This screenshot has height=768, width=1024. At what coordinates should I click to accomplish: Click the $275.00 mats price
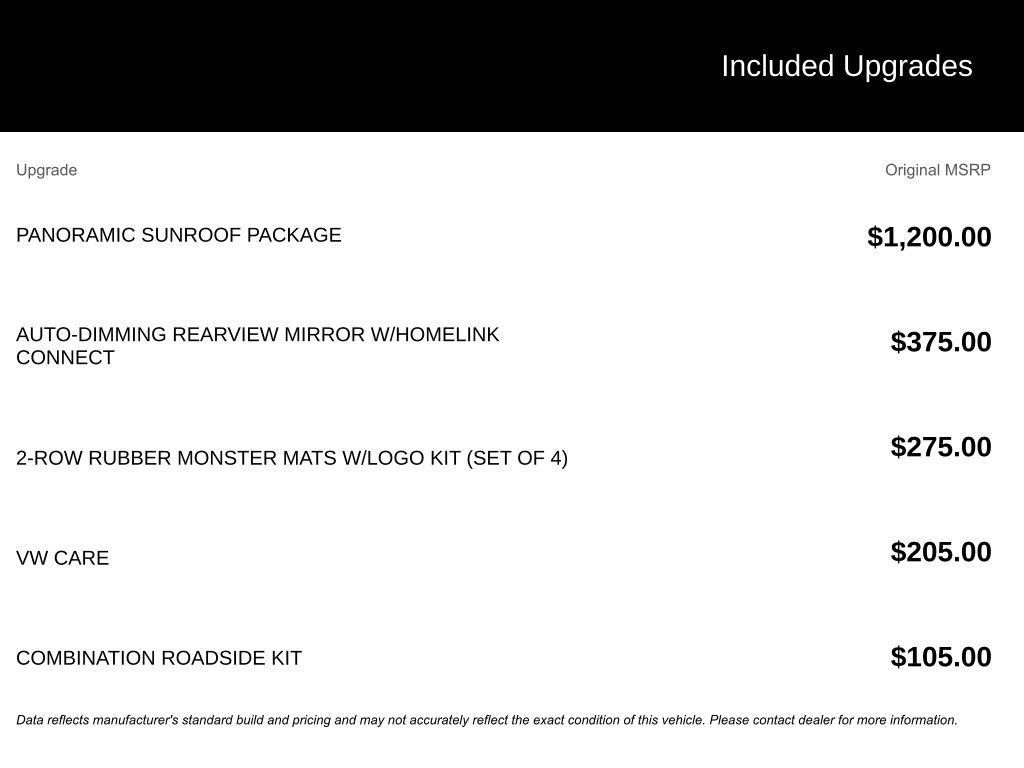(940, 447)
